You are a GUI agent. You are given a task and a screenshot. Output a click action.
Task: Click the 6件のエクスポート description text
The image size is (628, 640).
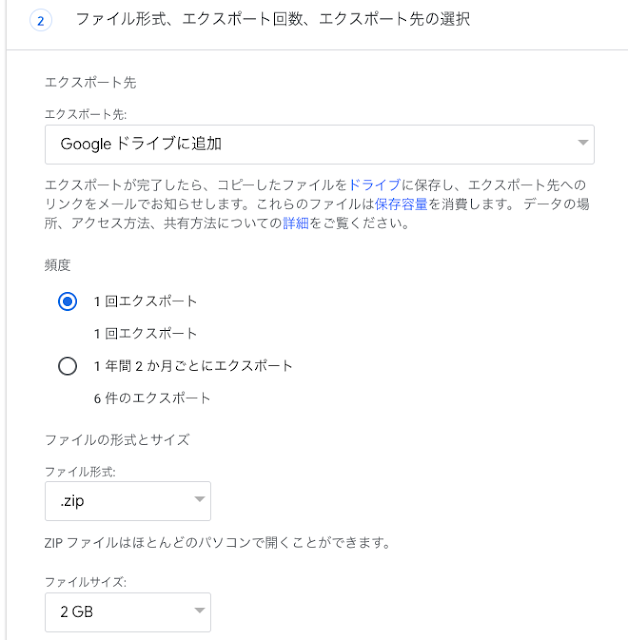tap(152, 398)
